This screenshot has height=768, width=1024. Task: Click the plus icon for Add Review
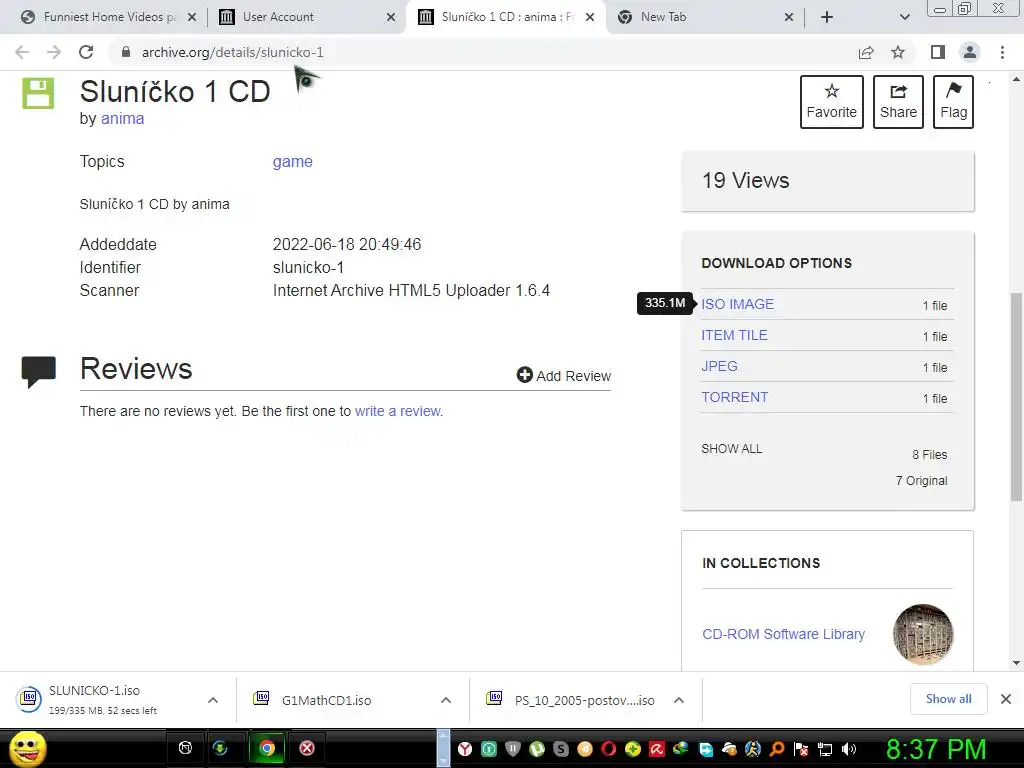point(524,375)
